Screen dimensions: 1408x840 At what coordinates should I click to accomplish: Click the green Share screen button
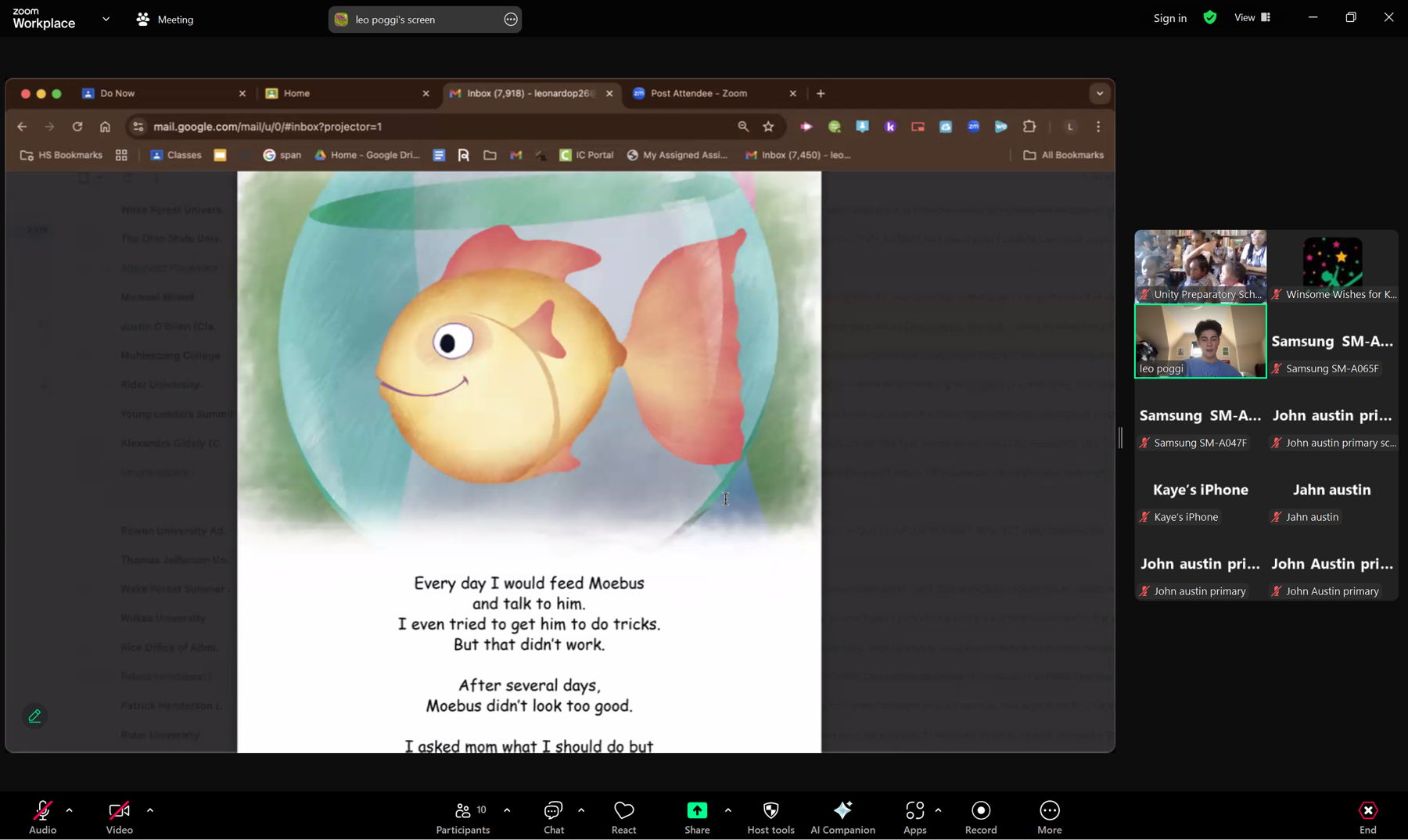click(x=696, y=811)
